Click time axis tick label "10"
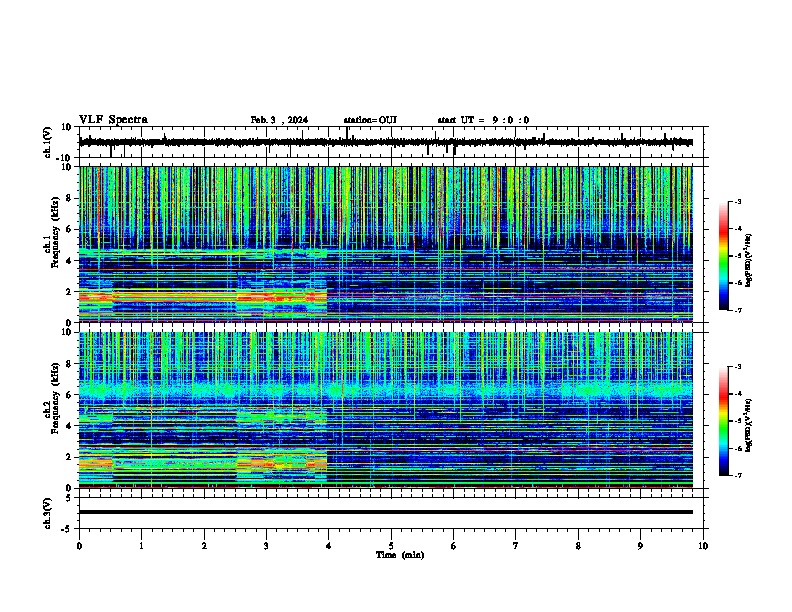Image resolution: width=792 pixels, height=612 pixels. 703,546
